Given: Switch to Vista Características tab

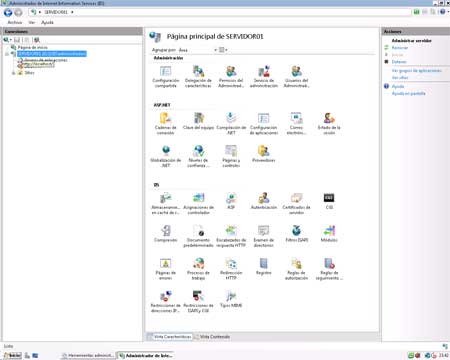Looking at the screenshot, I should pos(170,337).
